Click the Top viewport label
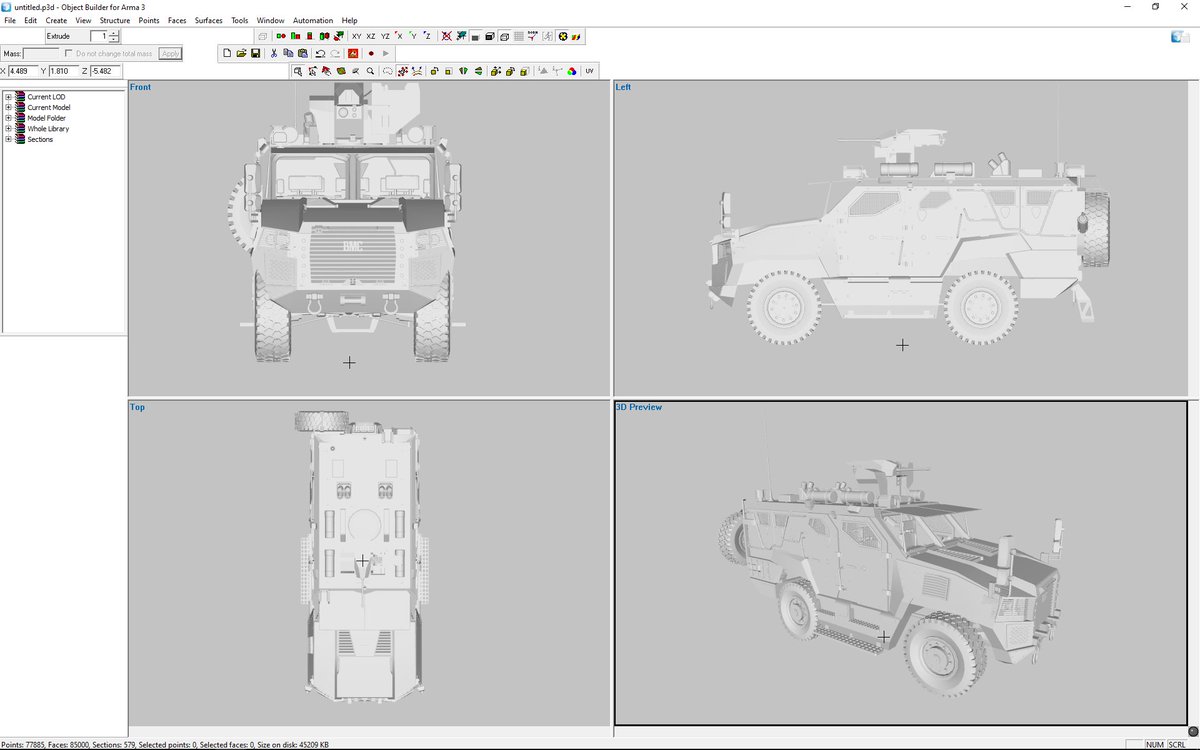This screenshot has height=750, width=1200. pos(137,407)
